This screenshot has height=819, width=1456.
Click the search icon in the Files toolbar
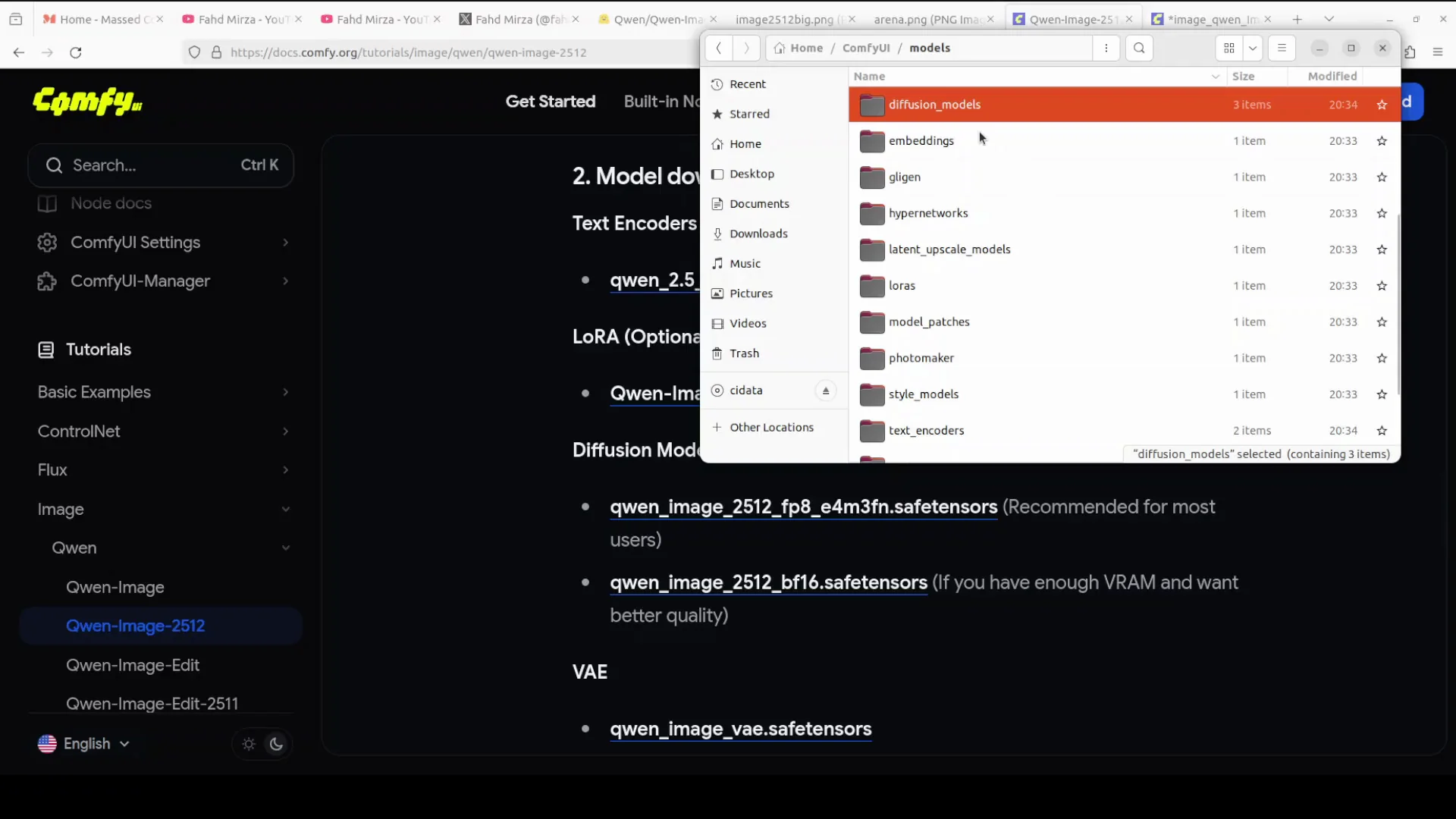(1140, 48)
